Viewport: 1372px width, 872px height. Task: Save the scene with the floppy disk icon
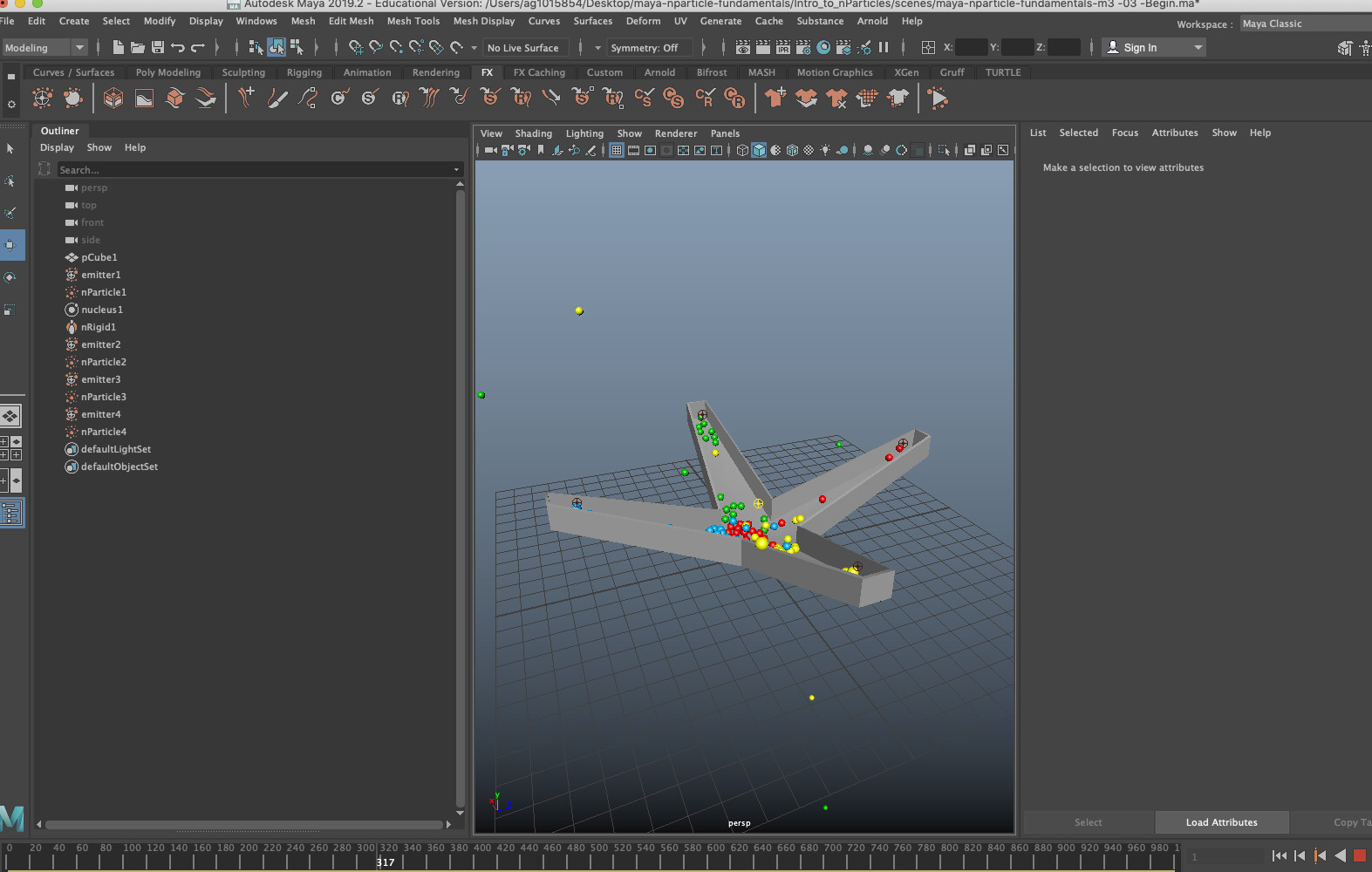point(158,47)
